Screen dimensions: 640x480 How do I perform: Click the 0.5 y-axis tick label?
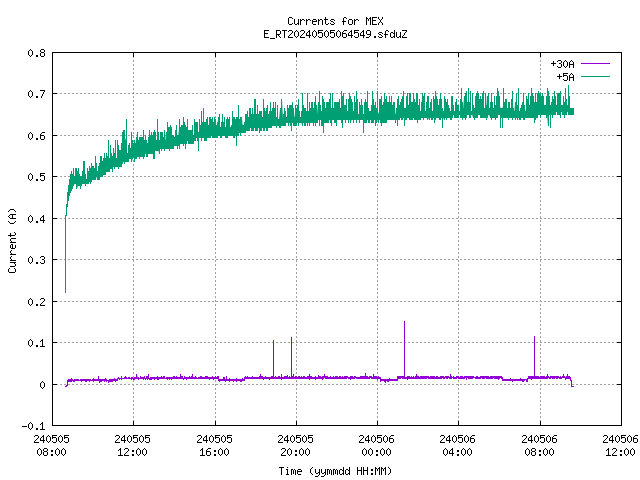[x=36, y=177]
